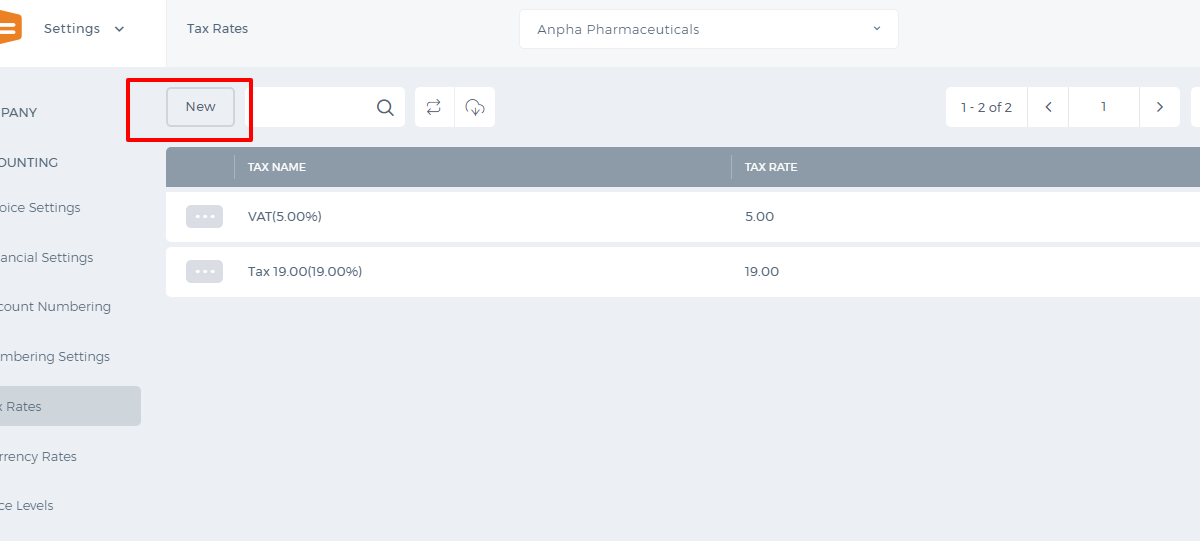
Task: Select Invoice Settings in sidebar
Action: point(40,208)
